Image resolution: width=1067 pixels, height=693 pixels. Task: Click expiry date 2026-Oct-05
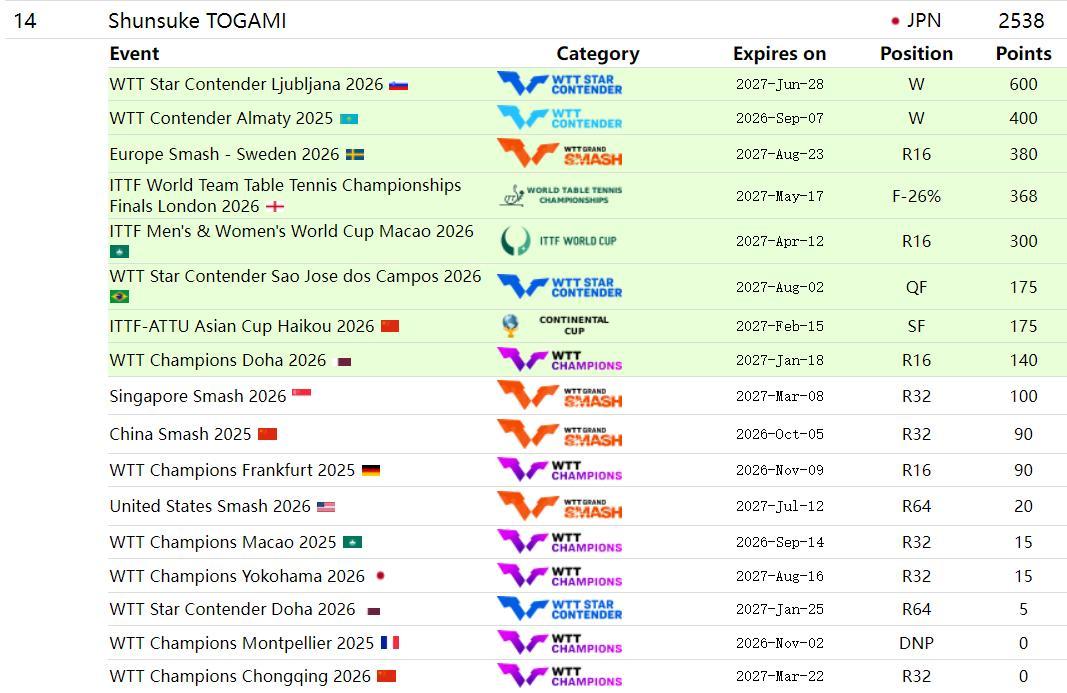(x=779, y=434)
